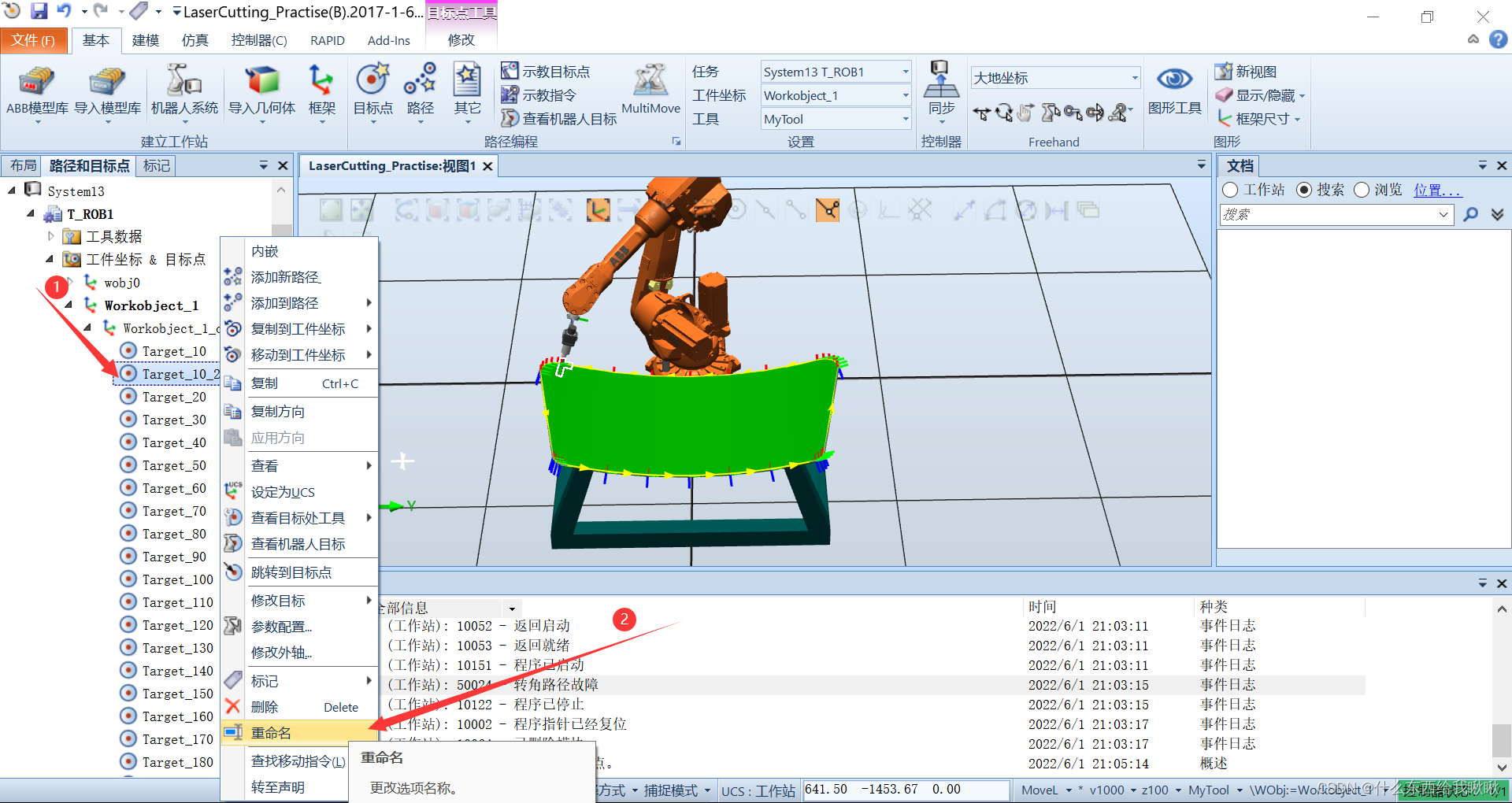This screenshot has height=803, width=1512.
Task: Open the 显示/隐藏 show-hide menu
Action: [1260, 95]
